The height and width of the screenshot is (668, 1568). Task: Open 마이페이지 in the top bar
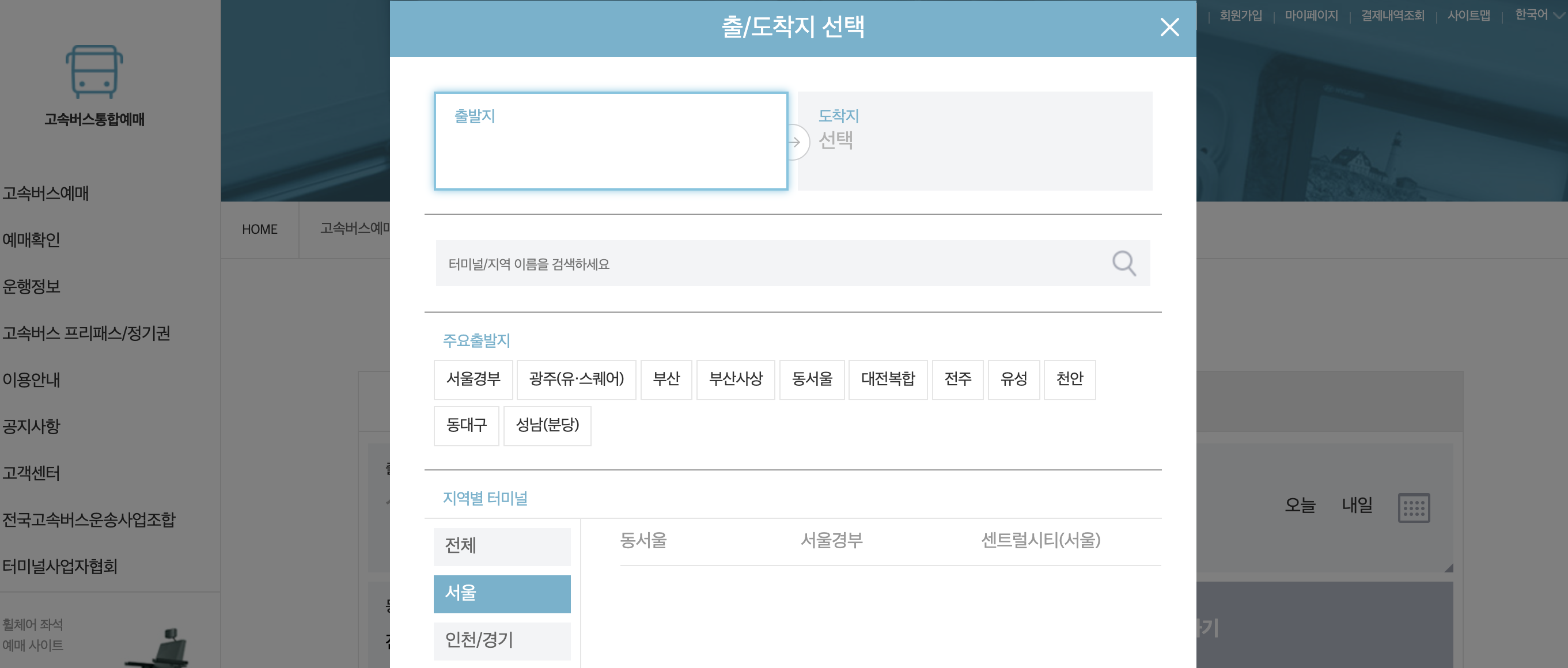tap(1311, 15)
